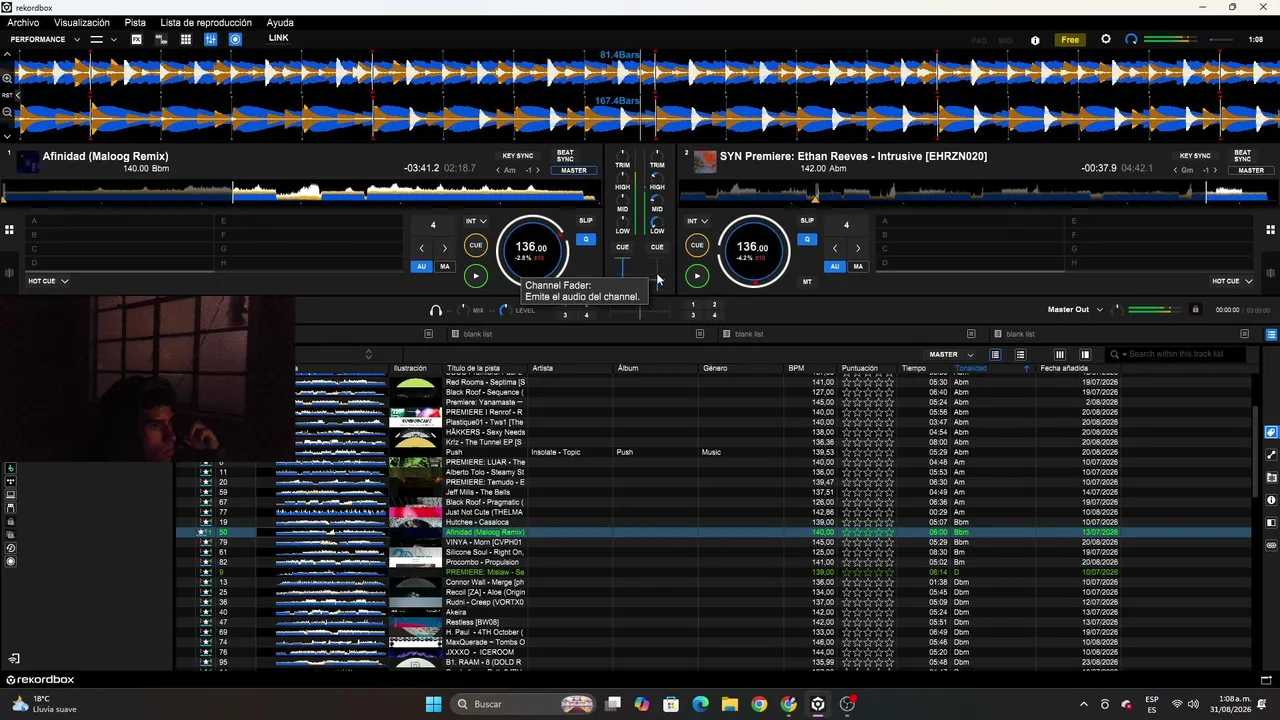Hit the CUE button on deck 1
Screen dimensions: 1280x720
[x=476, y=245]
